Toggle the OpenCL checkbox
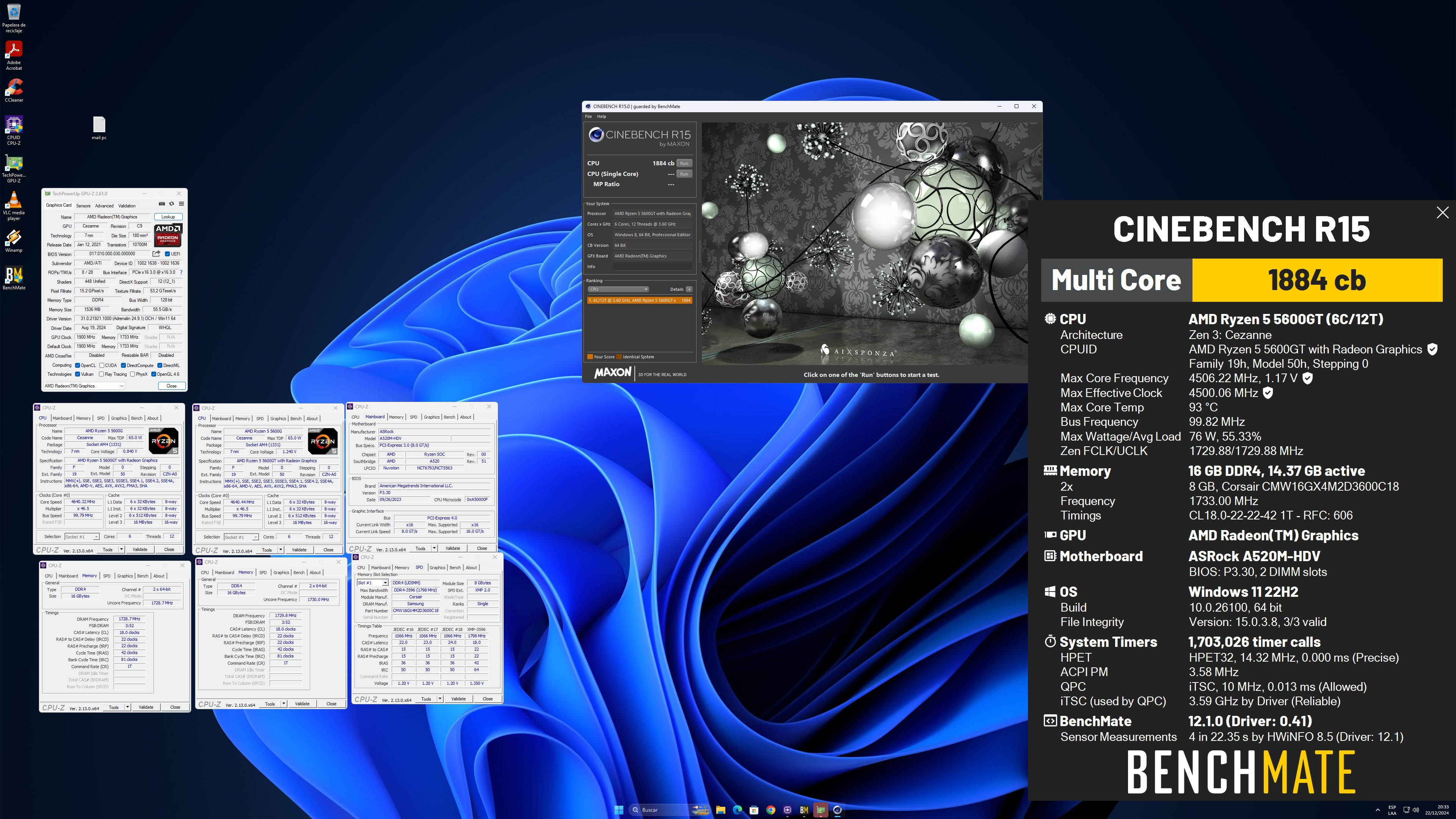Image resolution: width=1456 pixels, height=819 pixels. pos(77,365)
